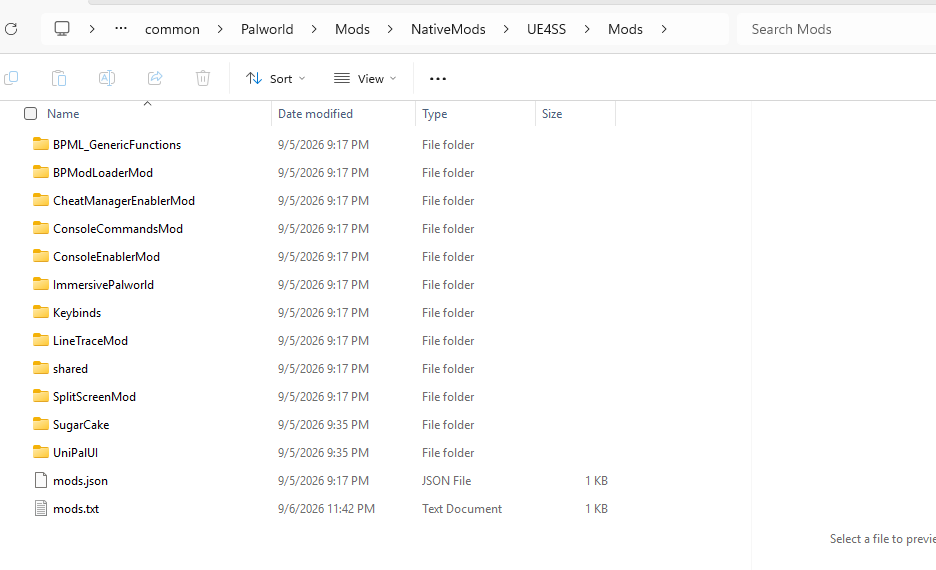Image resolution: width=936 pixels, height=570 pixels.
Task: Expand chevron after the This PC icon
Action: 91,29
